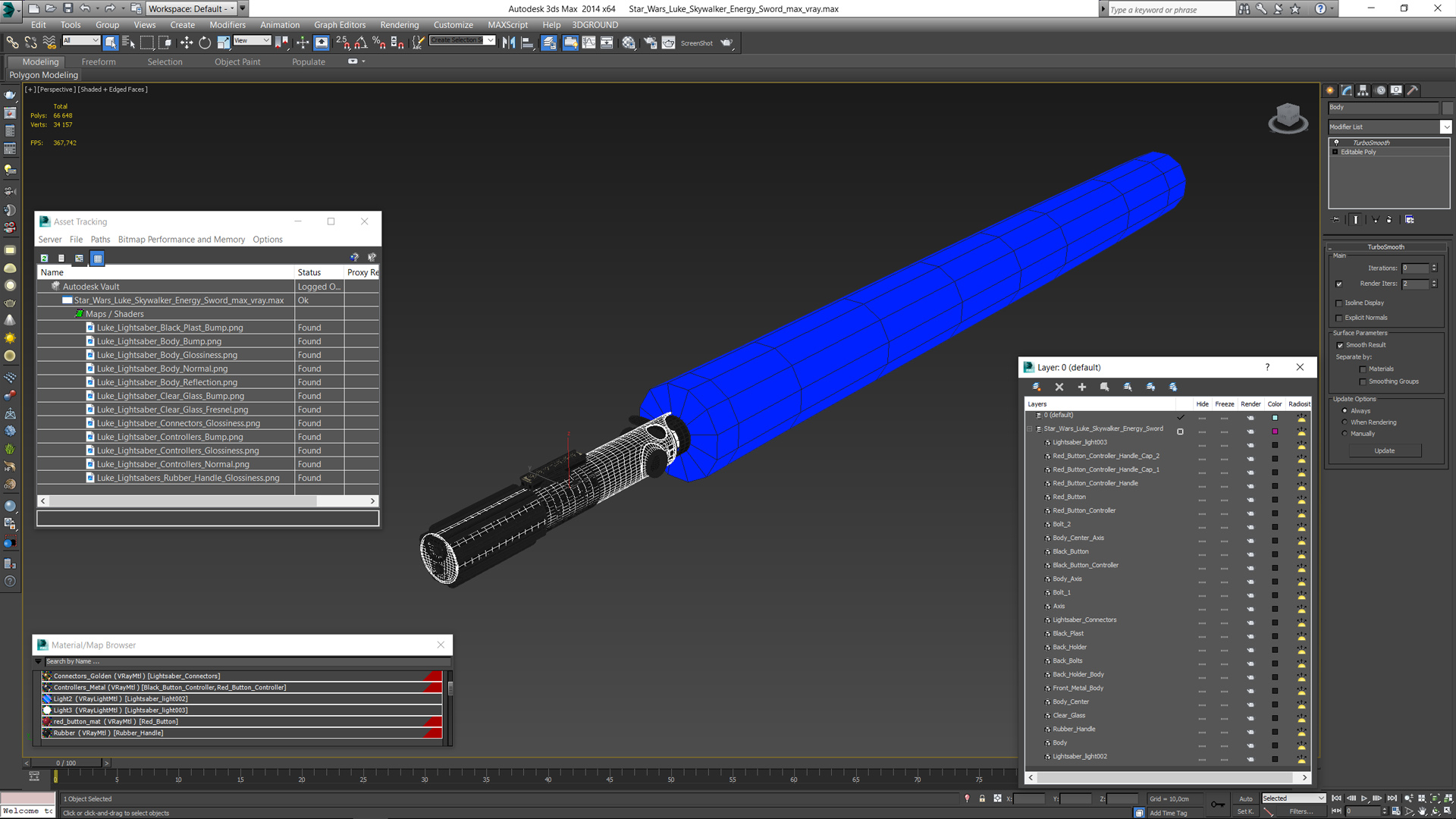Click the viewport ViewCube
The width and height of the screenshot is (1456, 819).
click(x=1288, y=118)
